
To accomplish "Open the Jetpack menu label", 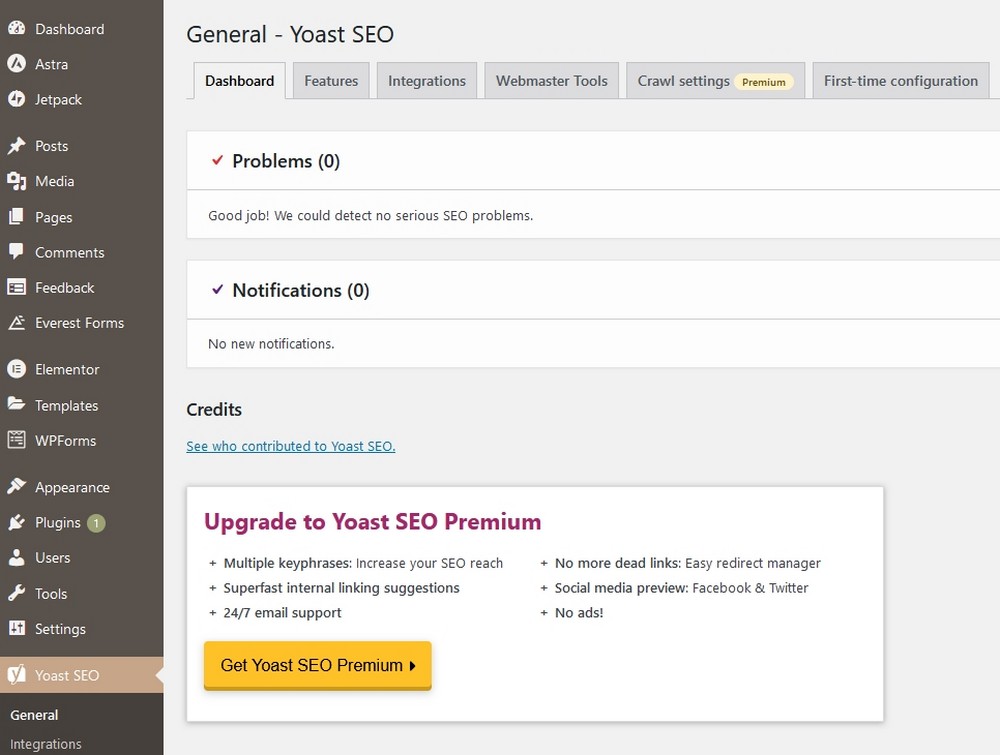I will [58, 99].
